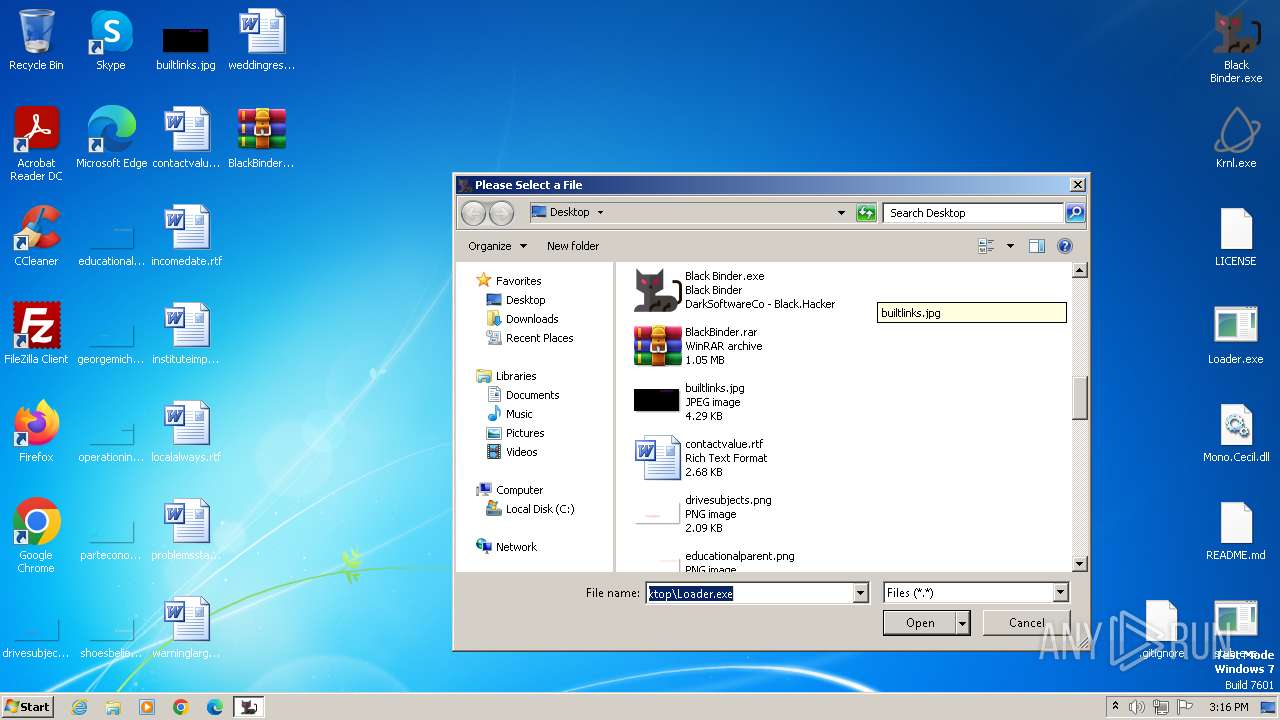Screen dimensions: 1280x720
Task: Select Krnl.exe on the desktop
Action: (x=1236, y=138)
